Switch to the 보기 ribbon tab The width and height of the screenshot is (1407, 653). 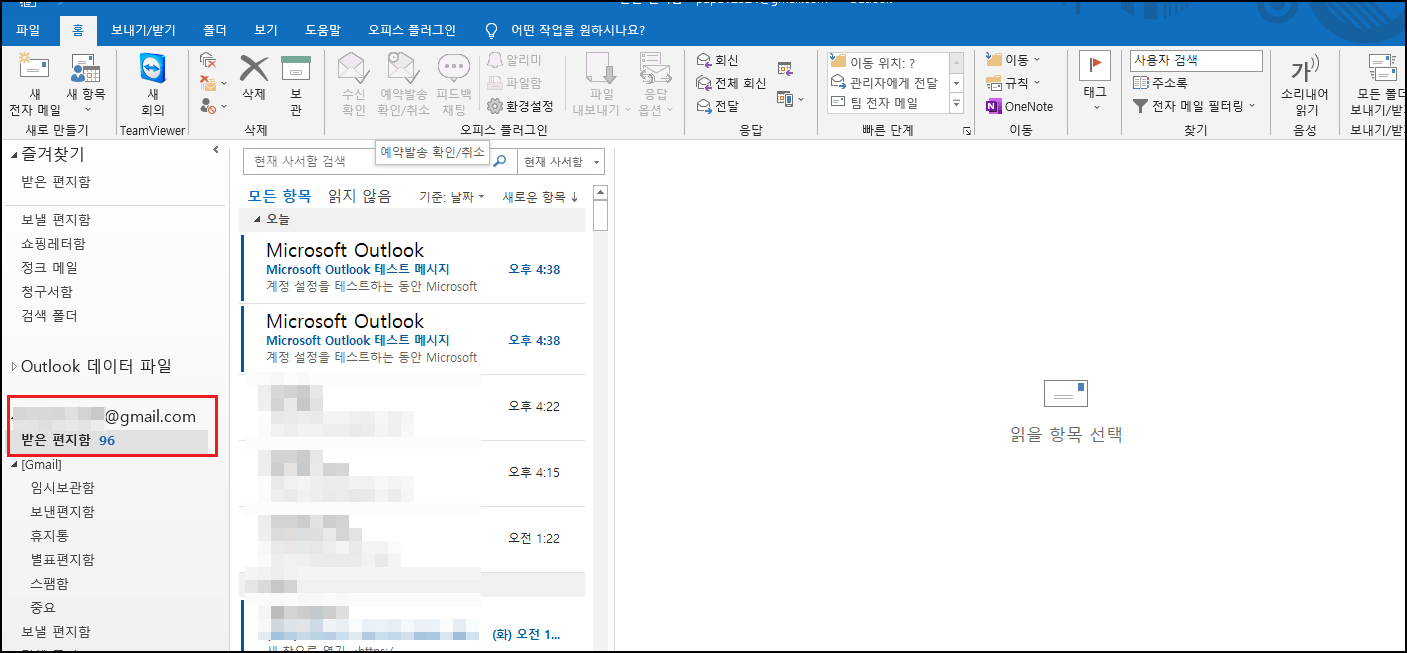[266, 30]
